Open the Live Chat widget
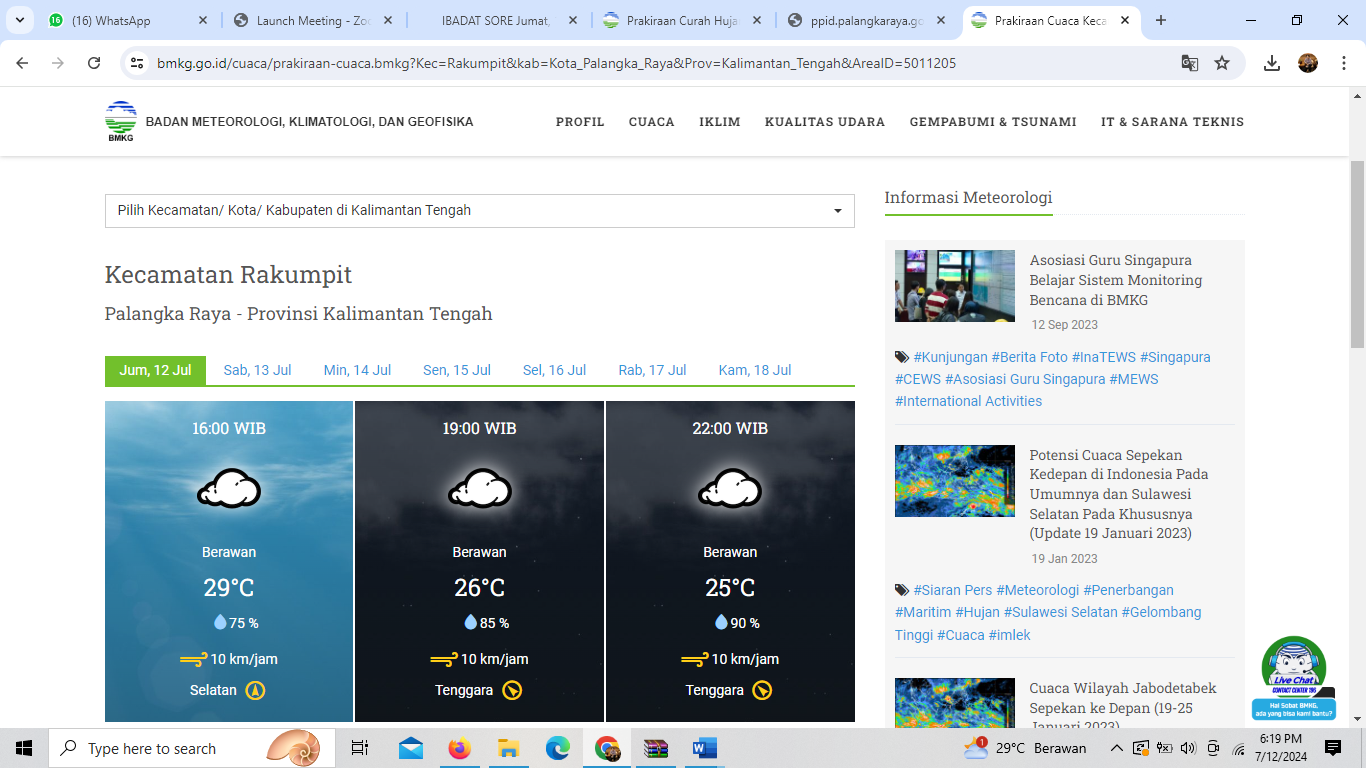The width and height of the screenshot is (1366, 768). 1294,678
